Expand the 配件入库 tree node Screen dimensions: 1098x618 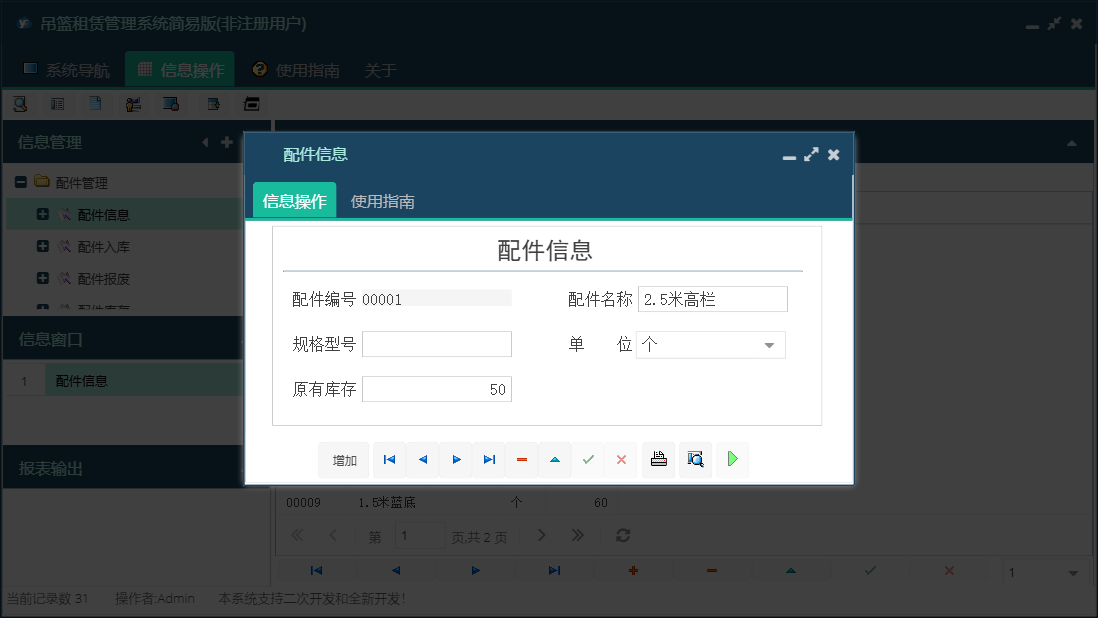pos(42,246)
